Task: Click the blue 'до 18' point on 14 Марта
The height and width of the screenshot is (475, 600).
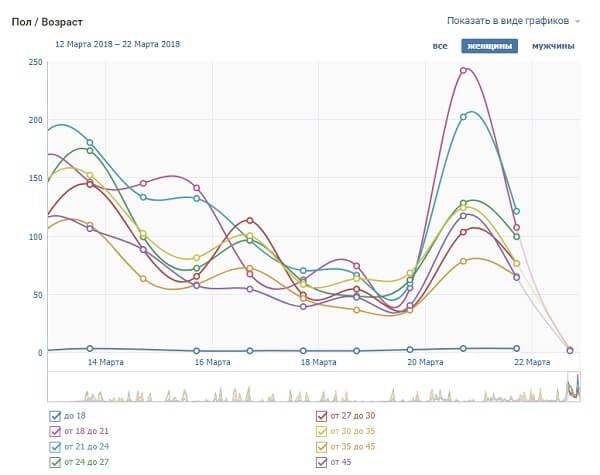Action: click(90, 348)
